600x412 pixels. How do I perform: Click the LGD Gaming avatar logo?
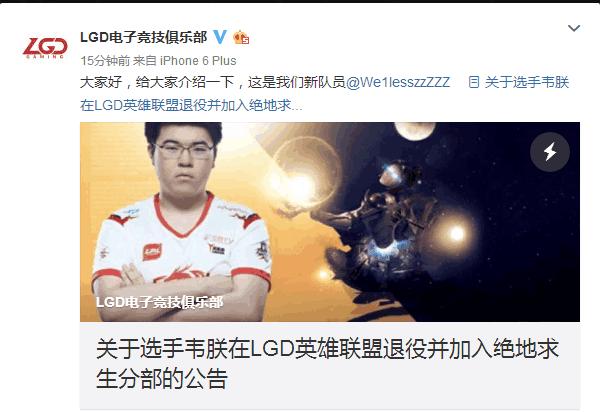45,48
